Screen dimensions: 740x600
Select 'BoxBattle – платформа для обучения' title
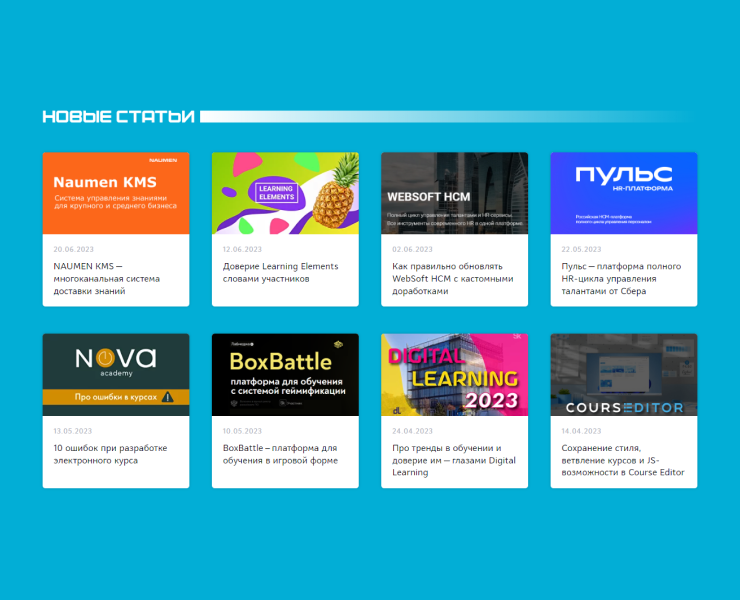(x=280, y=454)
